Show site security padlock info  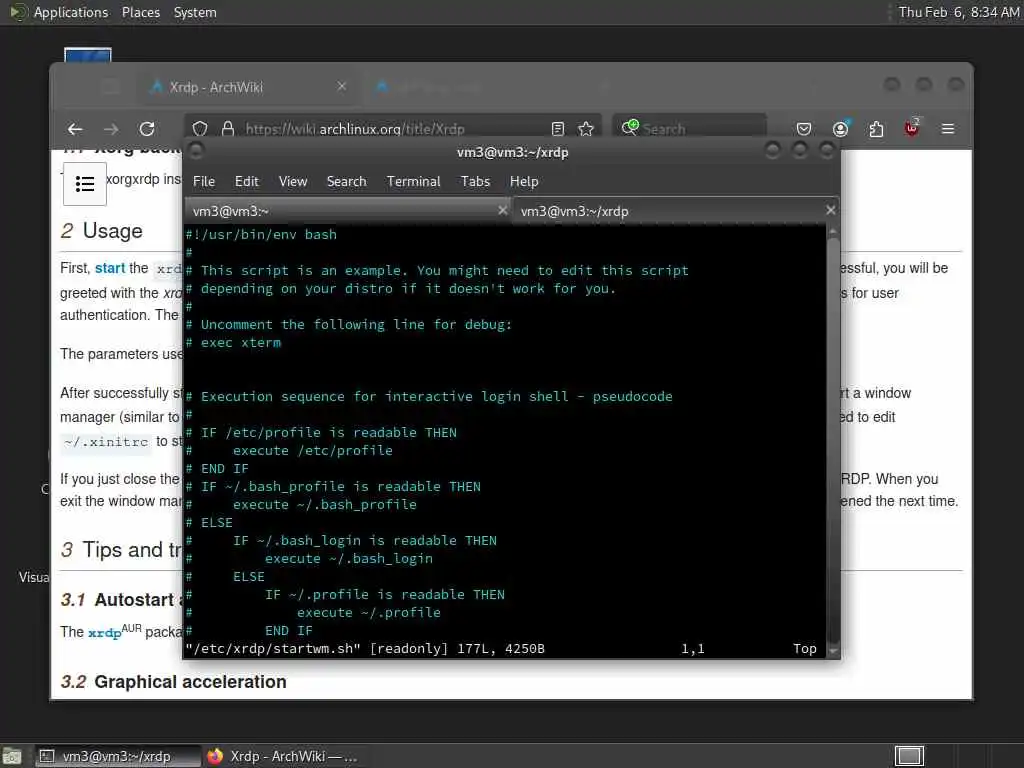[228, 129]
